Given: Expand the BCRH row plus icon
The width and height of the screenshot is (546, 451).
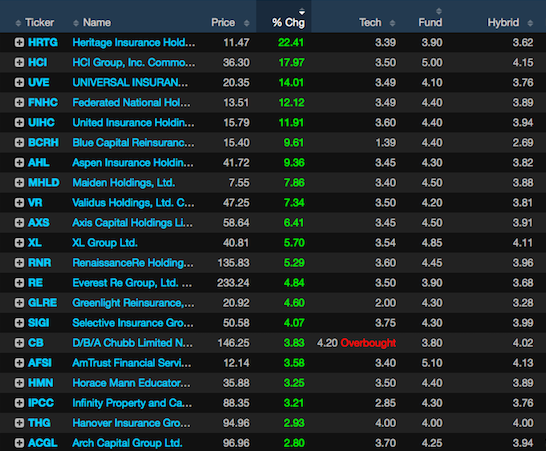Looking at the screenshot, I should coord(19,142).
